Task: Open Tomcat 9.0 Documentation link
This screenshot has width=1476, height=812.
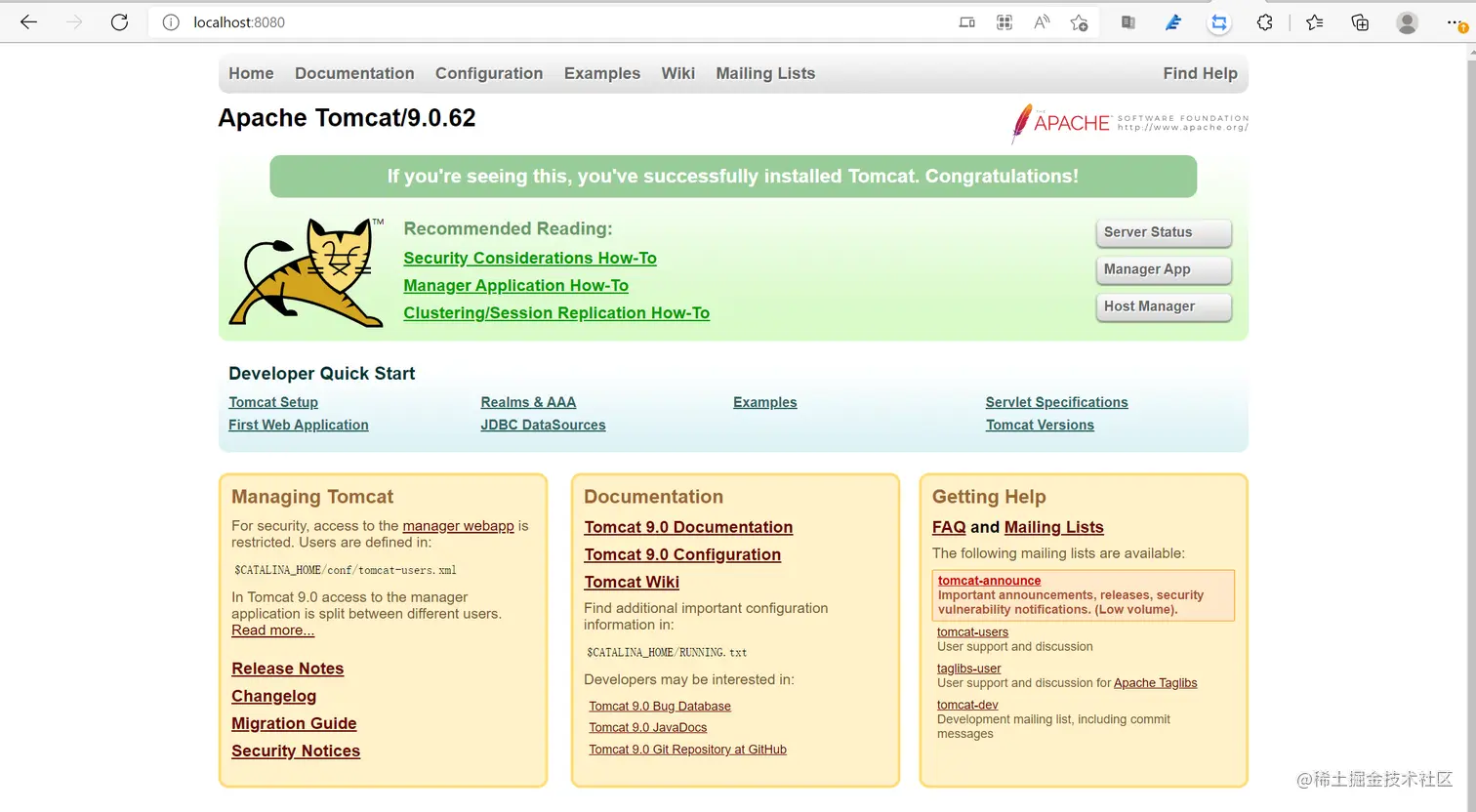Action: (x=688, y=527)
